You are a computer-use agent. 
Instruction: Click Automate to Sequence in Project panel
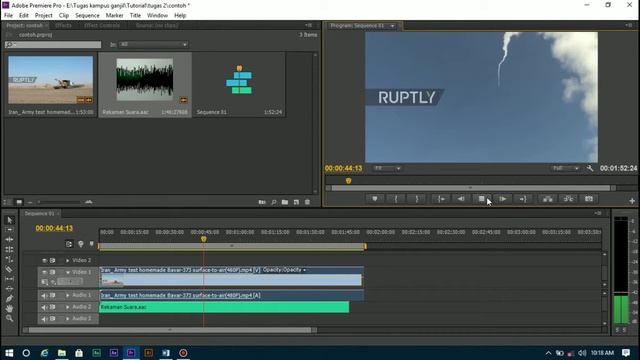point(262,202)
